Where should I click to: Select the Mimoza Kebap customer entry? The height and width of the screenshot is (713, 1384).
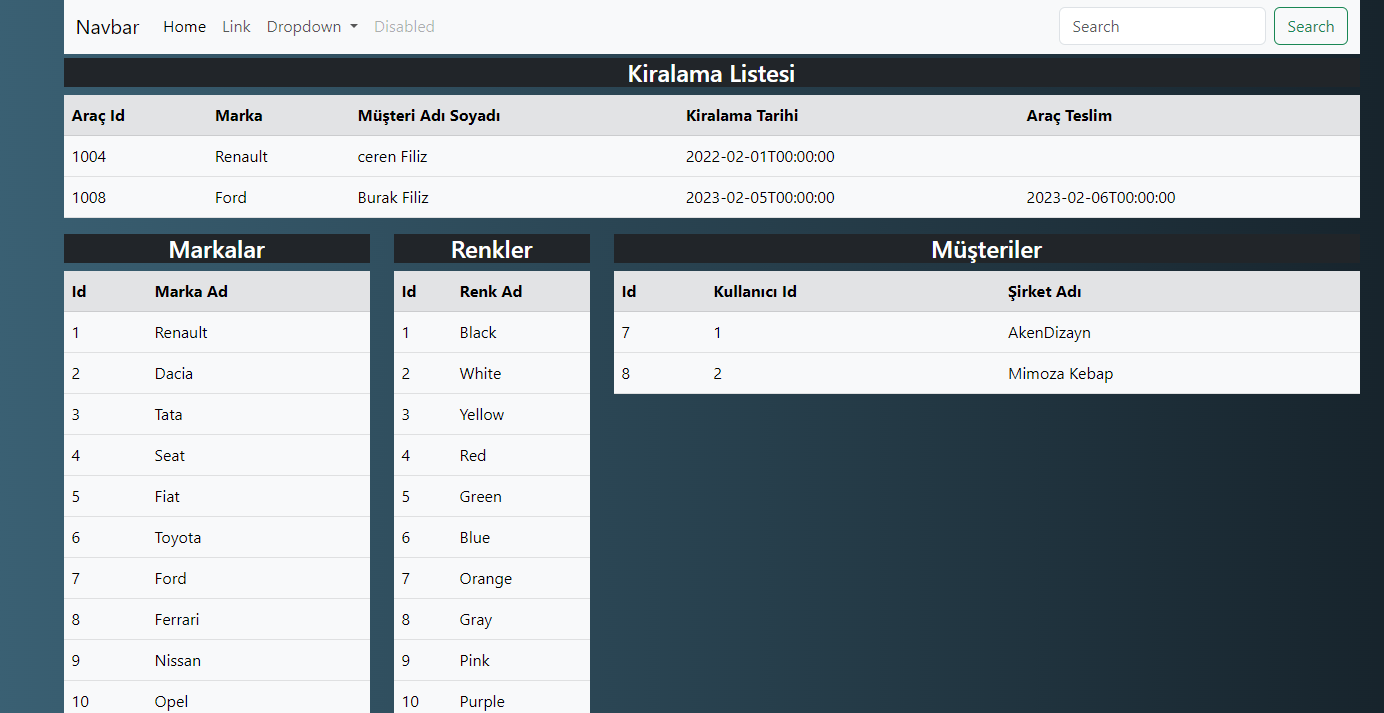(986, 373)
